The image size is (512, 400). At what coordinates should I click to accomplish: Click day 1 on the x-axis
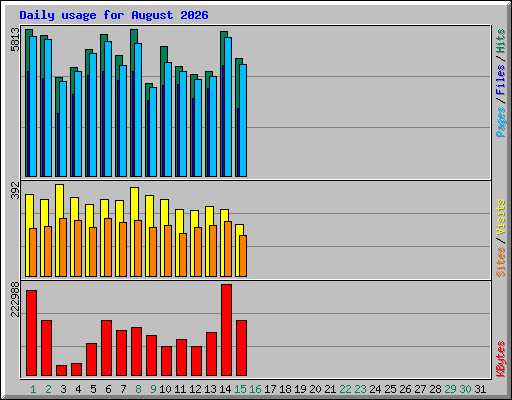pos(33,389)
